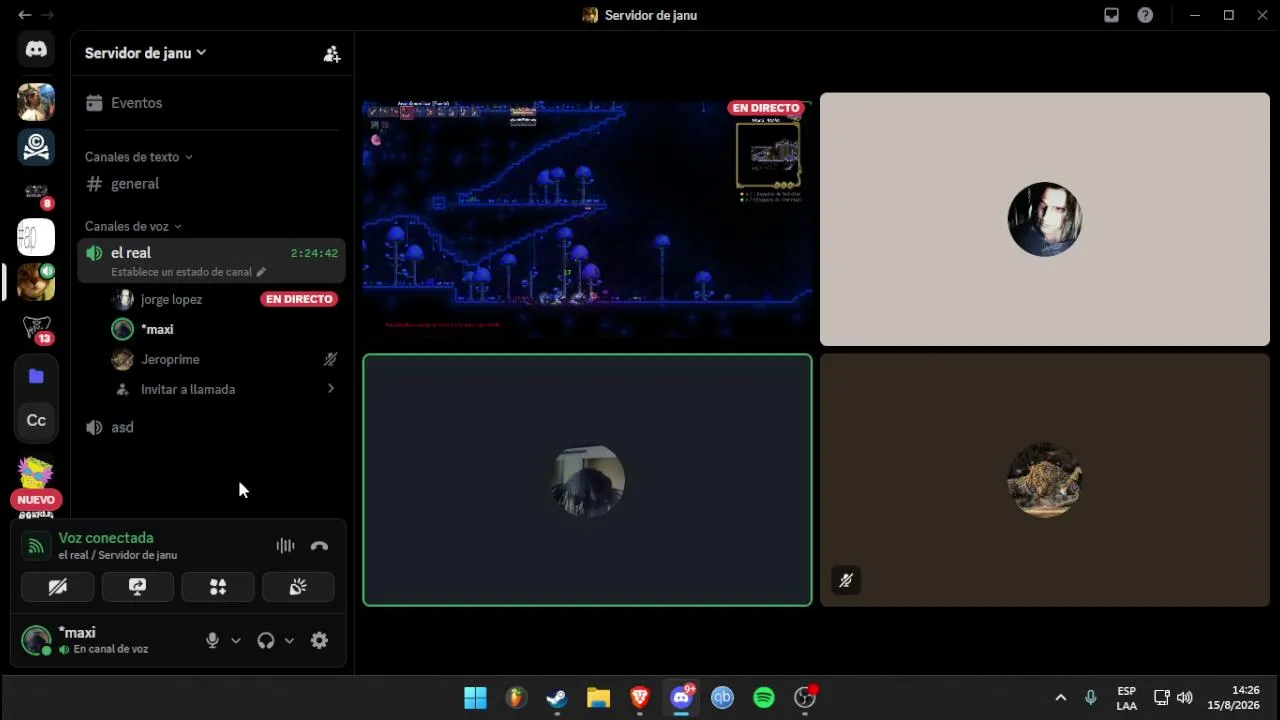This screenshot has height=720, width=1280.
Task: Invite people to Servidor de janu
Action: point(332,54)
